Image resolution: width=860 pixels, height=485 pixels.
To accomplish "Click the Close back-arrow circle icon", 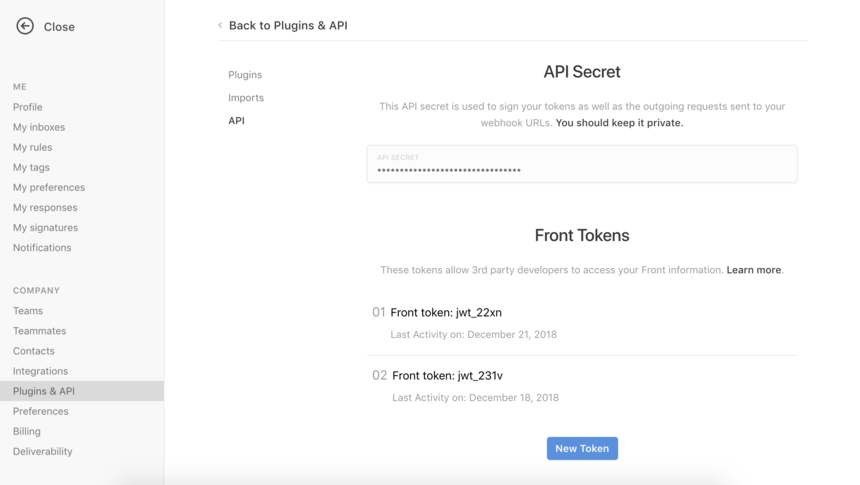I will (x=25, y=26).
